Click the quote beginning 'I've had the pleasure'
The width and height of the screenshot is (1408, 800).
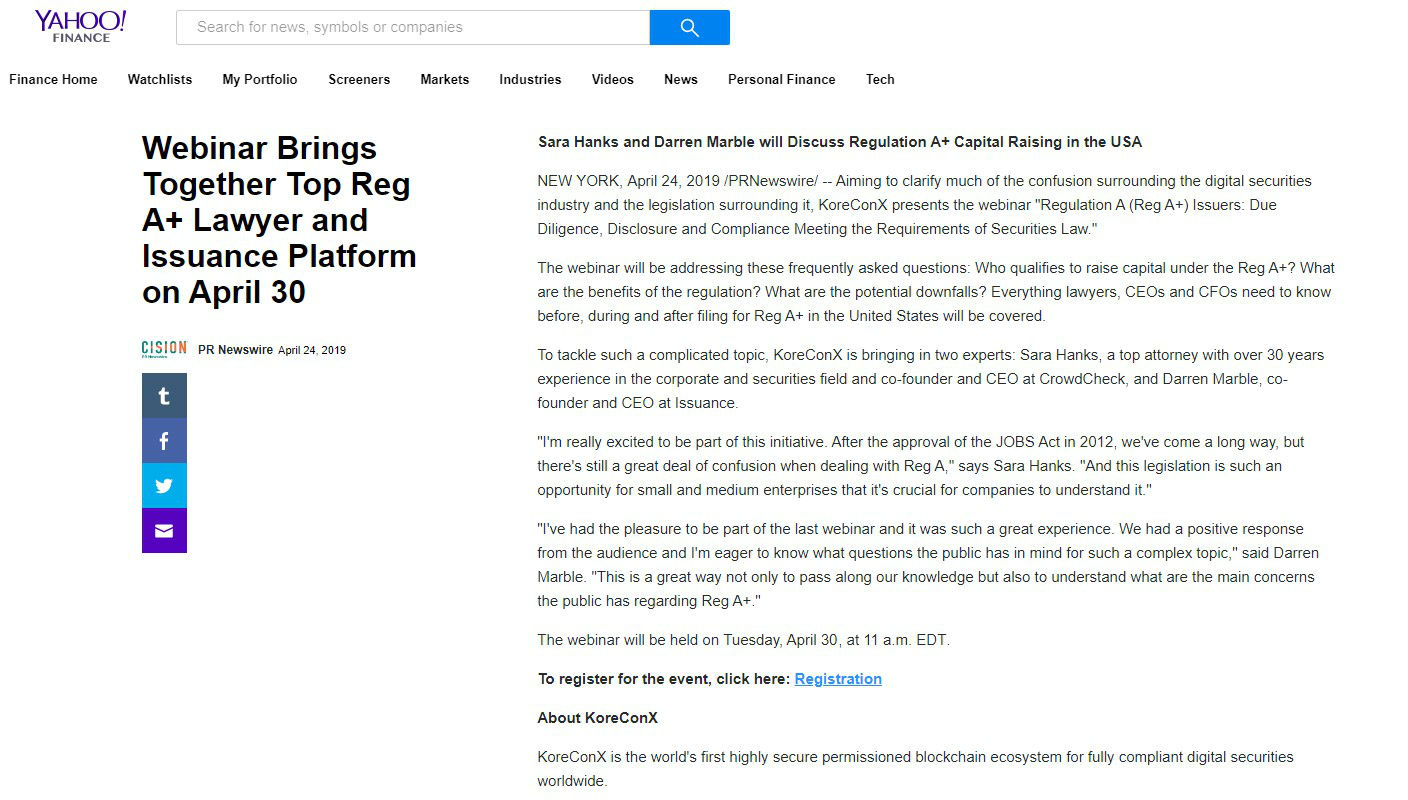tap(929, 565)
